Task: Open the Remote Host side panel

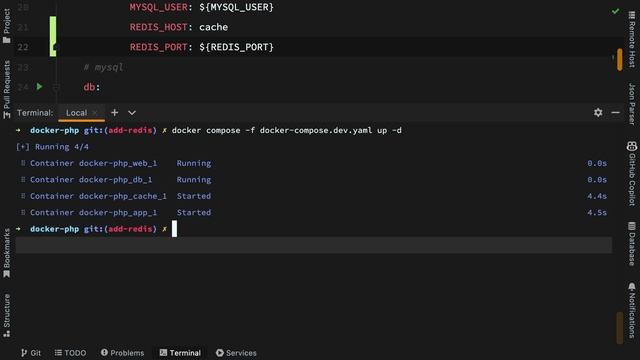Action: tap(632, 39)
